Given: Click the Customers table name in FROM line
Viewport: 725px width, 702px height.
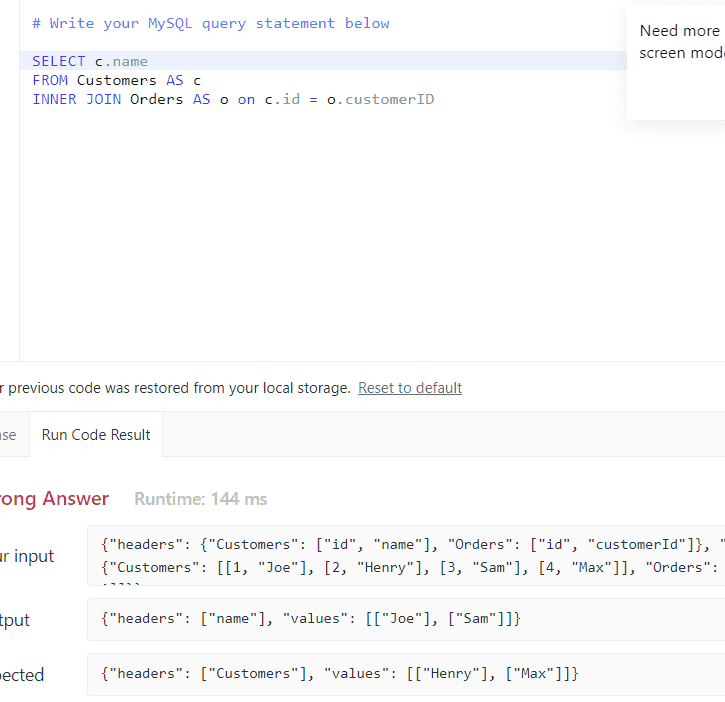Looking at the screenshot, I should 116,80.
